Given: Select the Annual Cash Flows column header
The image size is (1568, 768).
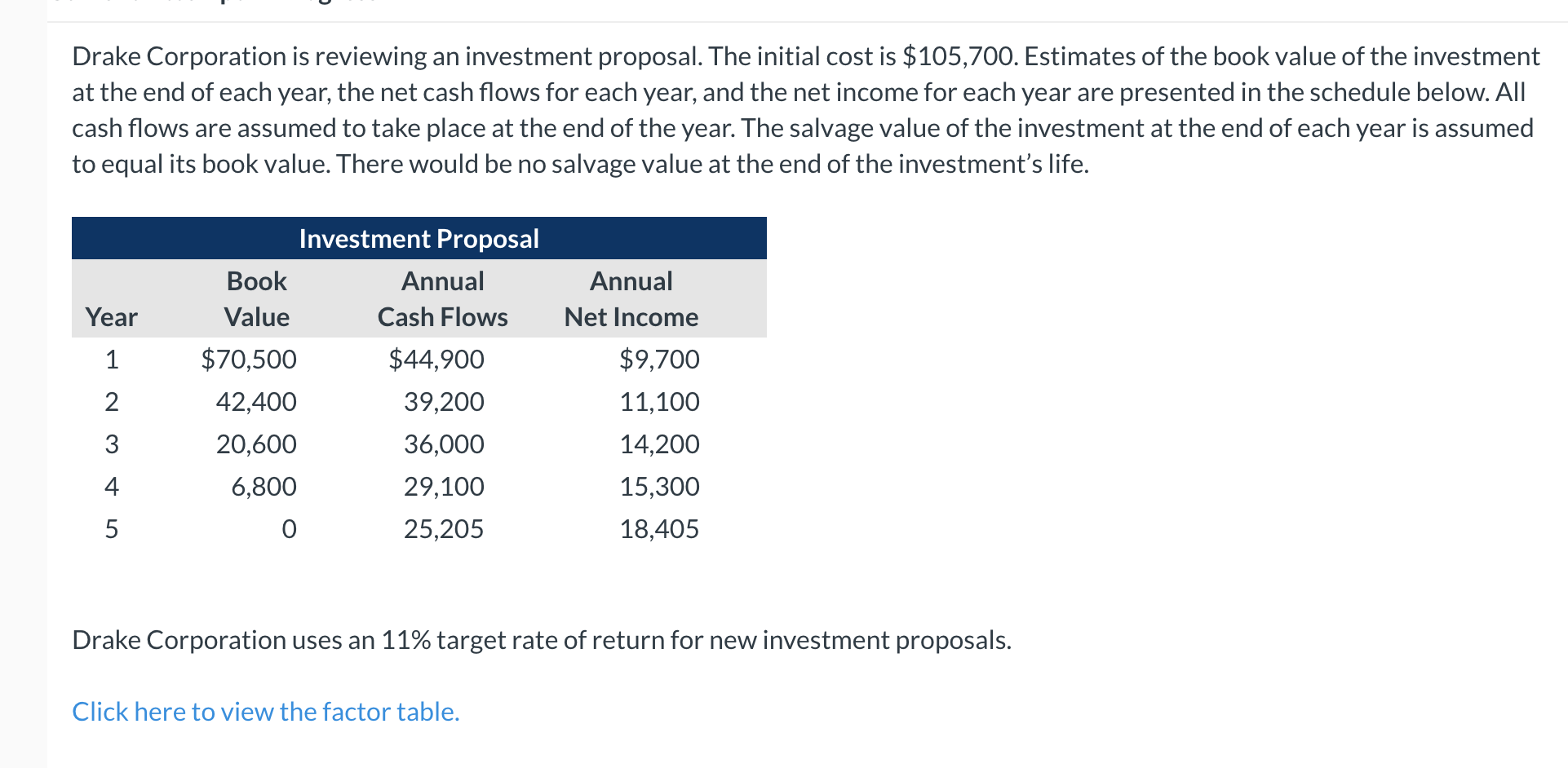Looking at the screenshot, I should point(442,298).
